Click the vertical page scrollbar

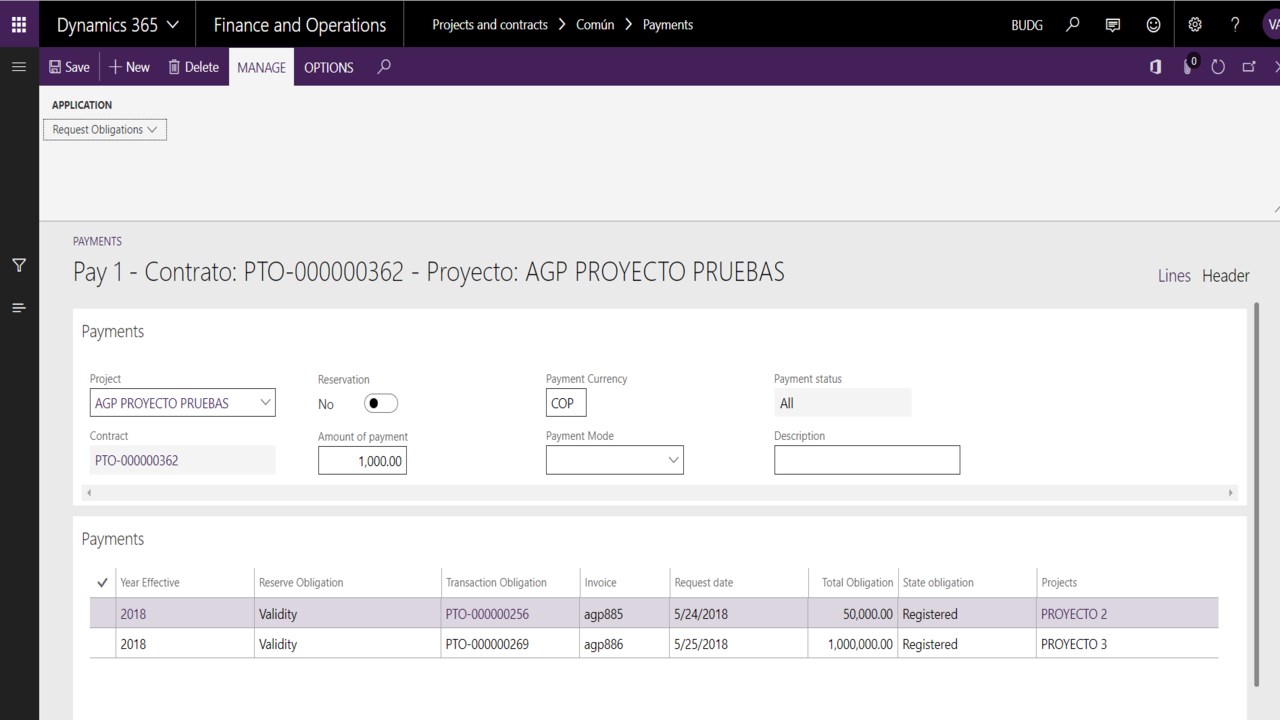[x=1257, y=495]
